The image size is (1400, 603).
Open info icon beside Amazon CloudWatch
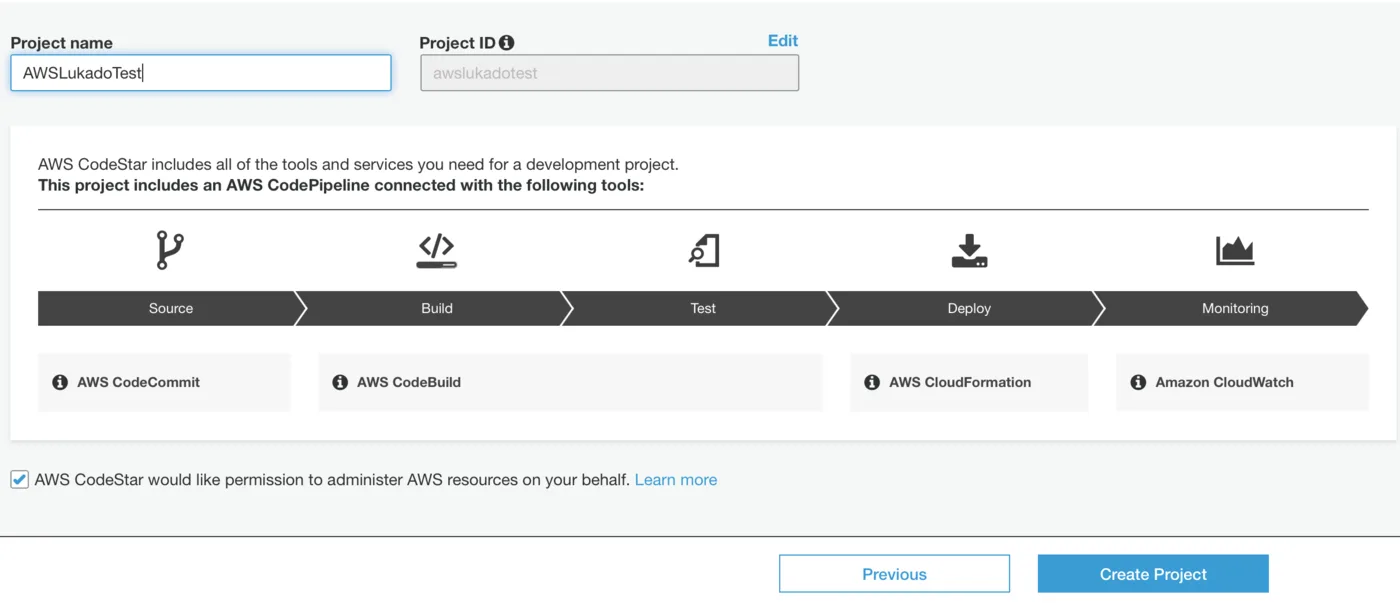(x=1138, y=382)
